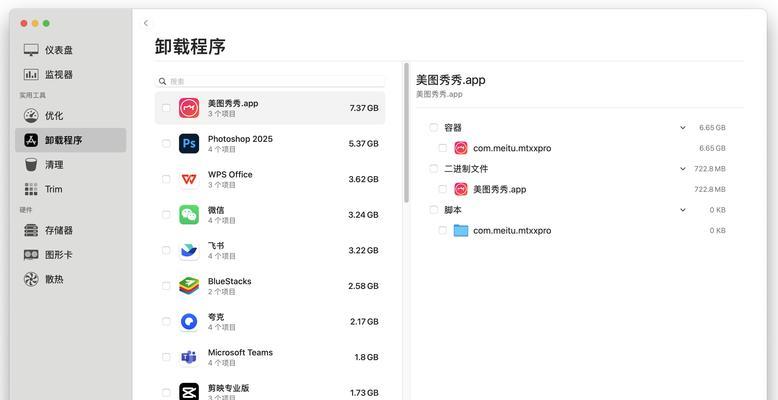Check the 脚本 group checkbox
The width and height of the screenshot is (778, 400).
click(434, 210)
